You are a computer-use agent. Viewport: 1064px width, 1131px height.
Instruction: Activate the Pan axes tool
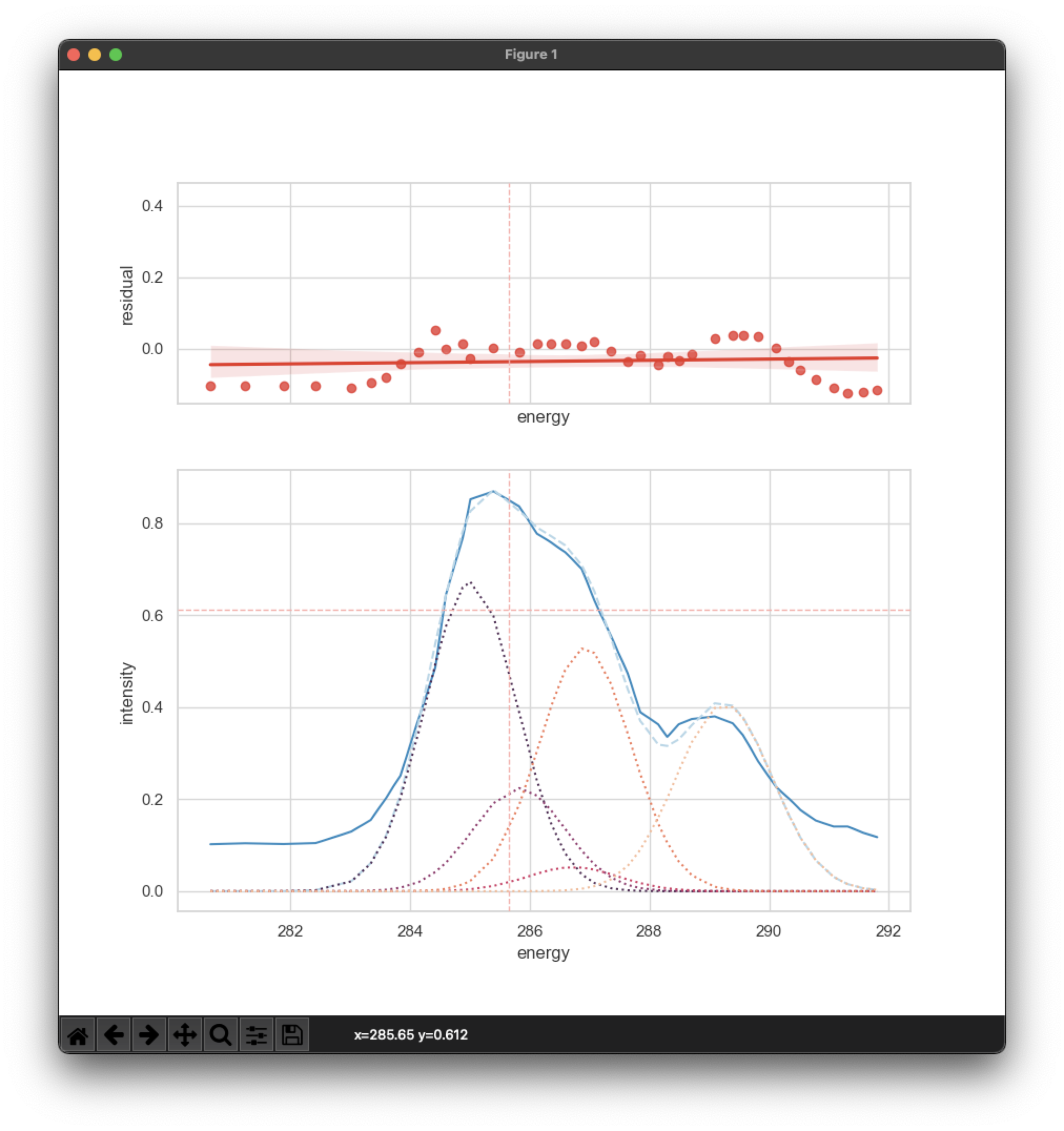185,1035
